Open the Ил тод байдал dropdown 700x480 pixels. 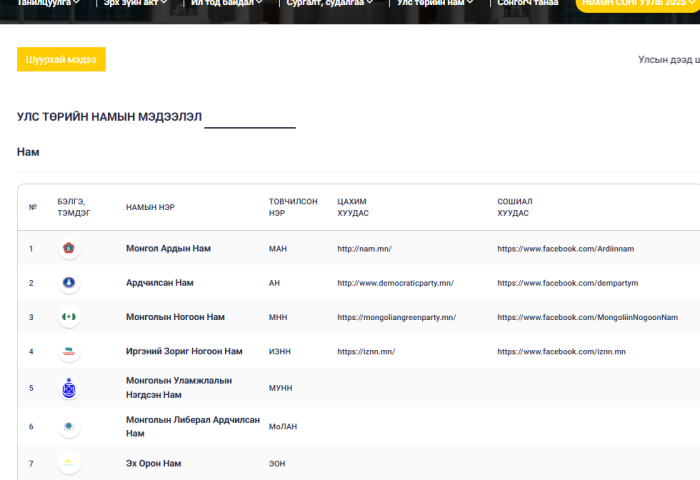click(x=227, y=3)
